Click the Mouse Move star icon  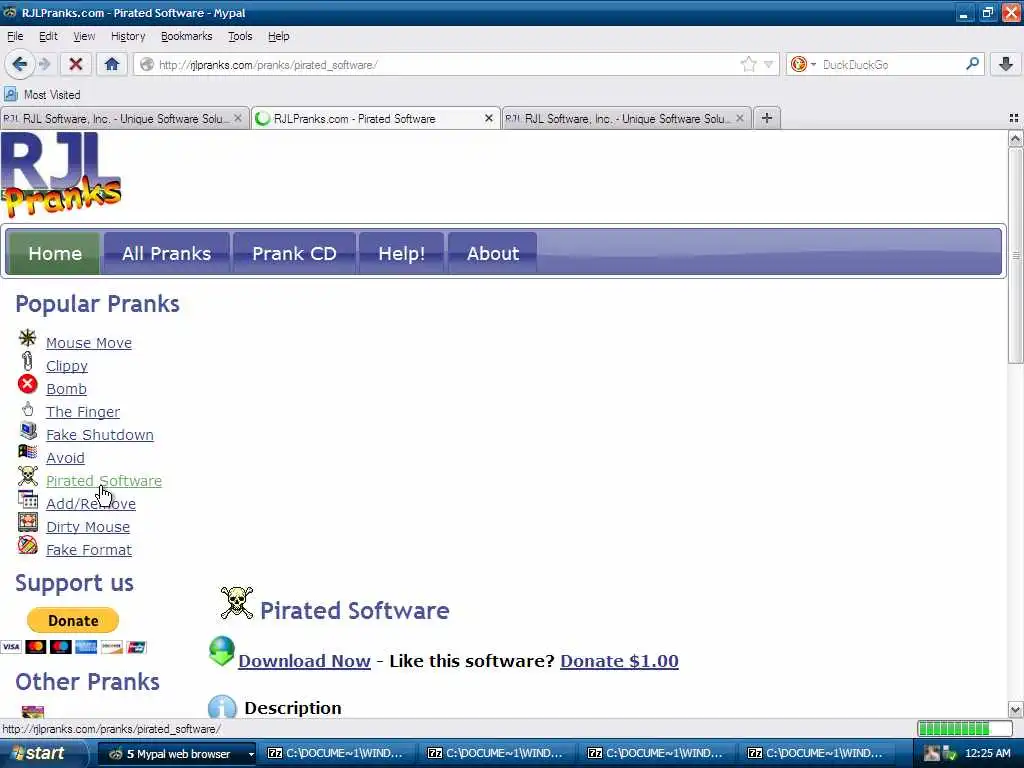[27, 338]
